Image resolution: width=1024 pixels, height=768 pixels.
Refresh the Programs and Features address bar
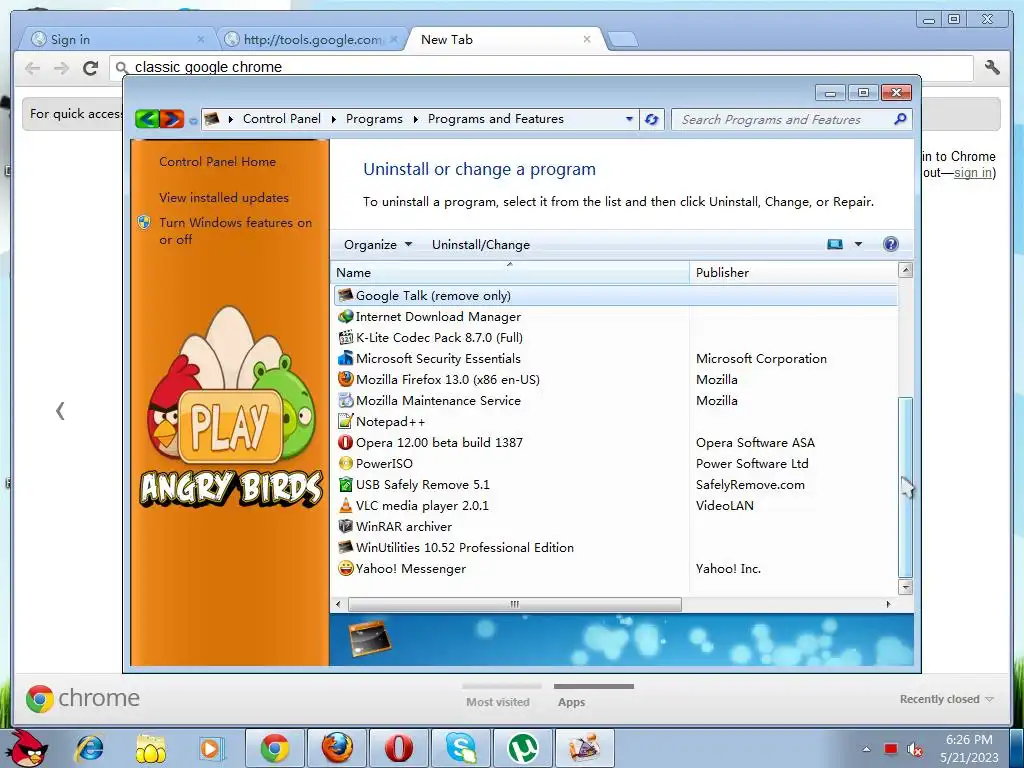coord(651,119)
